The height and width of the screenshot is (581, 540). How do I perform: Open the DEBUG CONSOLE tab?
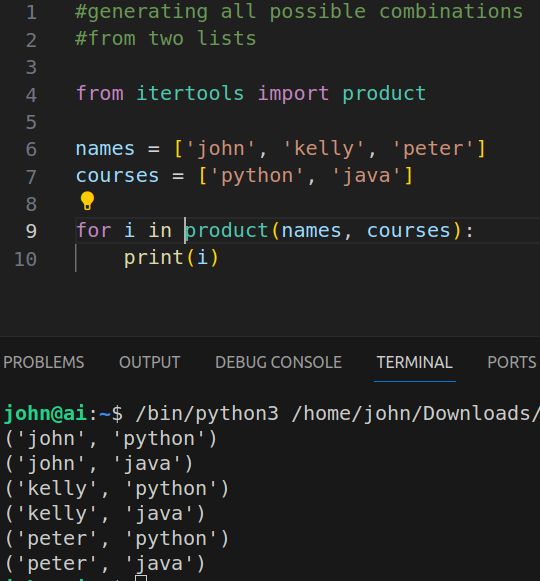(x=278, y=362)
